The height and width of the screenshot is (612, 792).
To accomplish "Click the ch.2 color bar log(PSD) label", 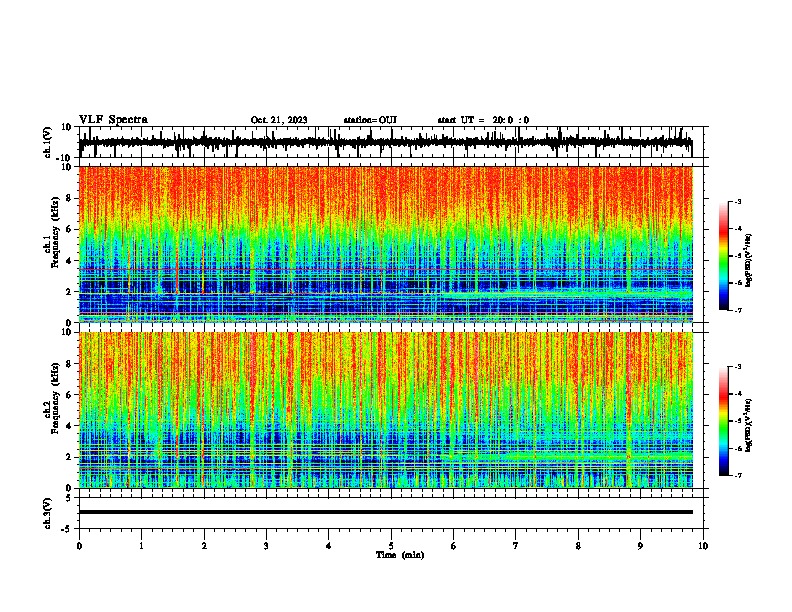I will (749, 425).
